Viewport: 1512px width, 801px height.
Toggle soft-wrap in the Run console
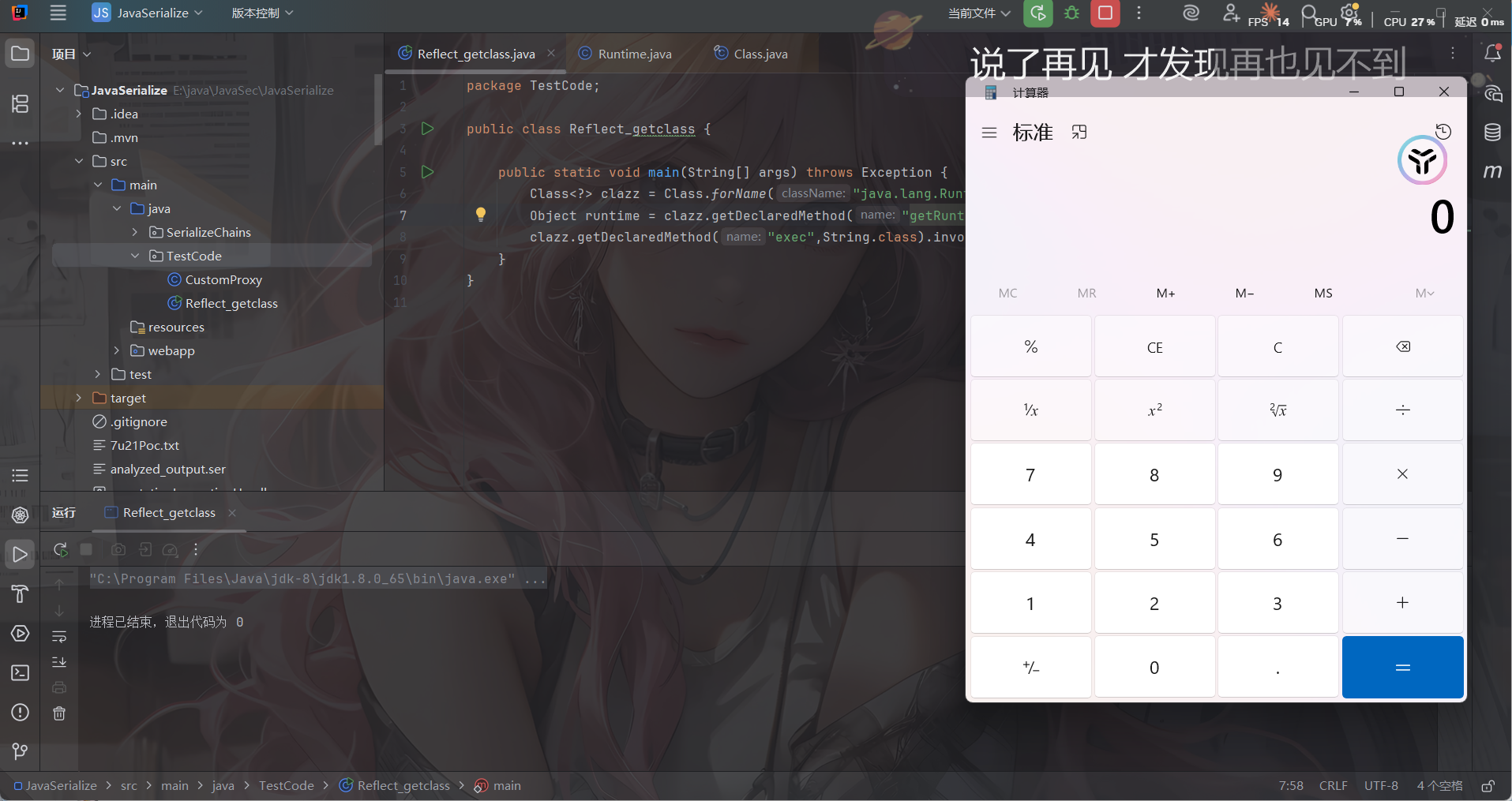tap(59, 636)
